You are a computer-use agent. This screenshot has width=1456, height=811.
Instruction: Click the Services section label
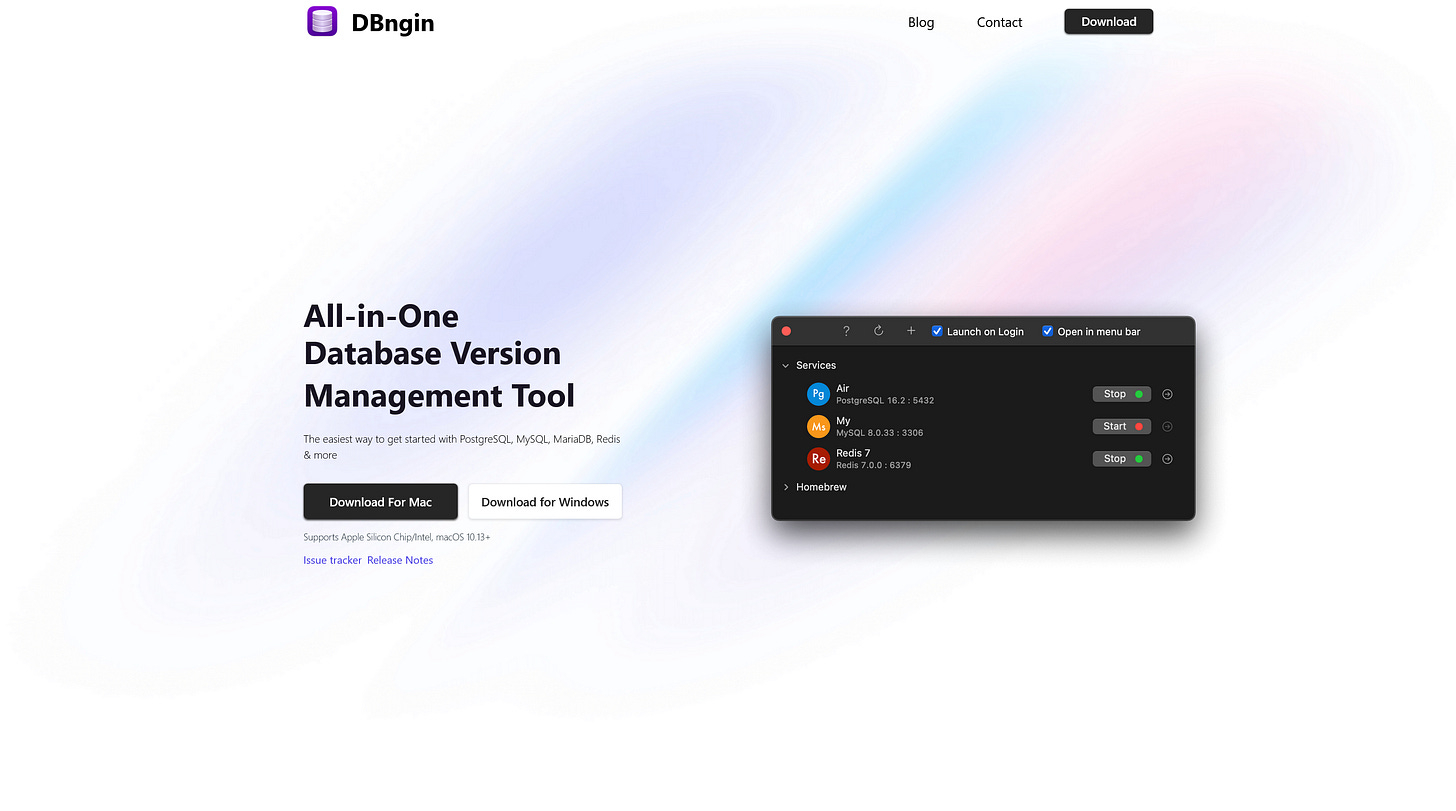pos(816,366)
